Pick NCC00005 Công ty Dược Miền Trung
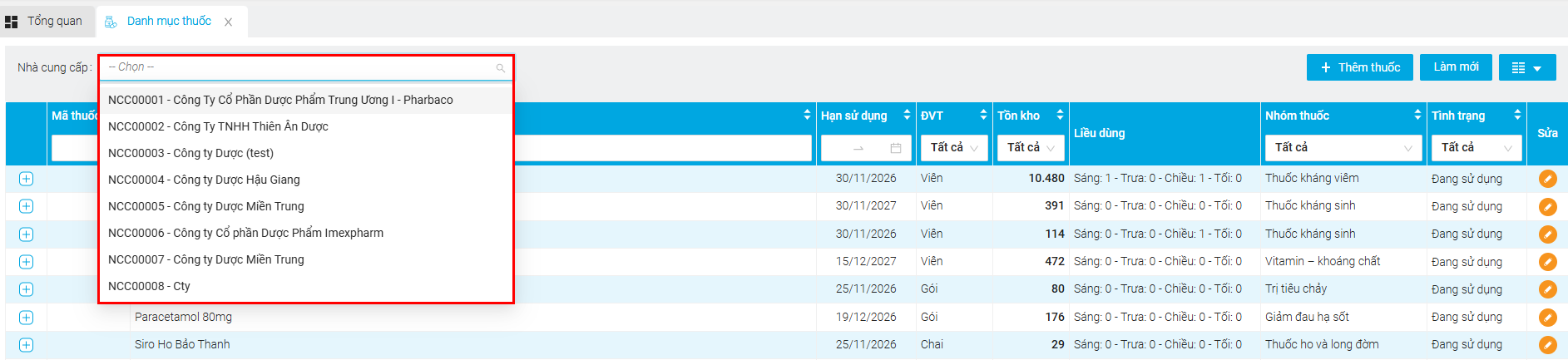The width and height of the screenshot is (1568, 360). coord(305,206)
